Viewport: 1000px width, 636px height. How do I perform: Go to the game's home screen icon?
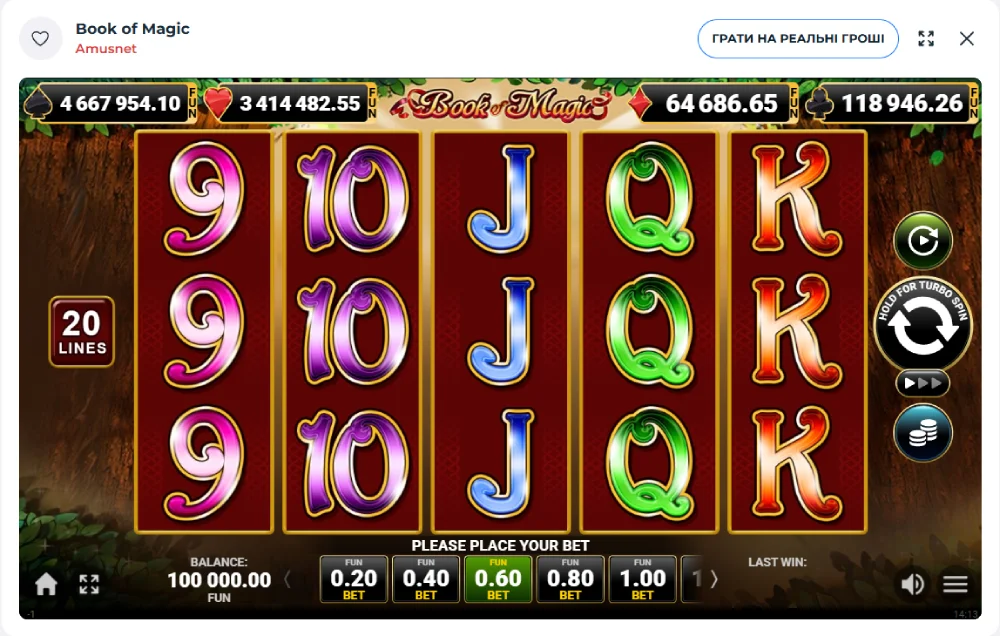point(46,584)
